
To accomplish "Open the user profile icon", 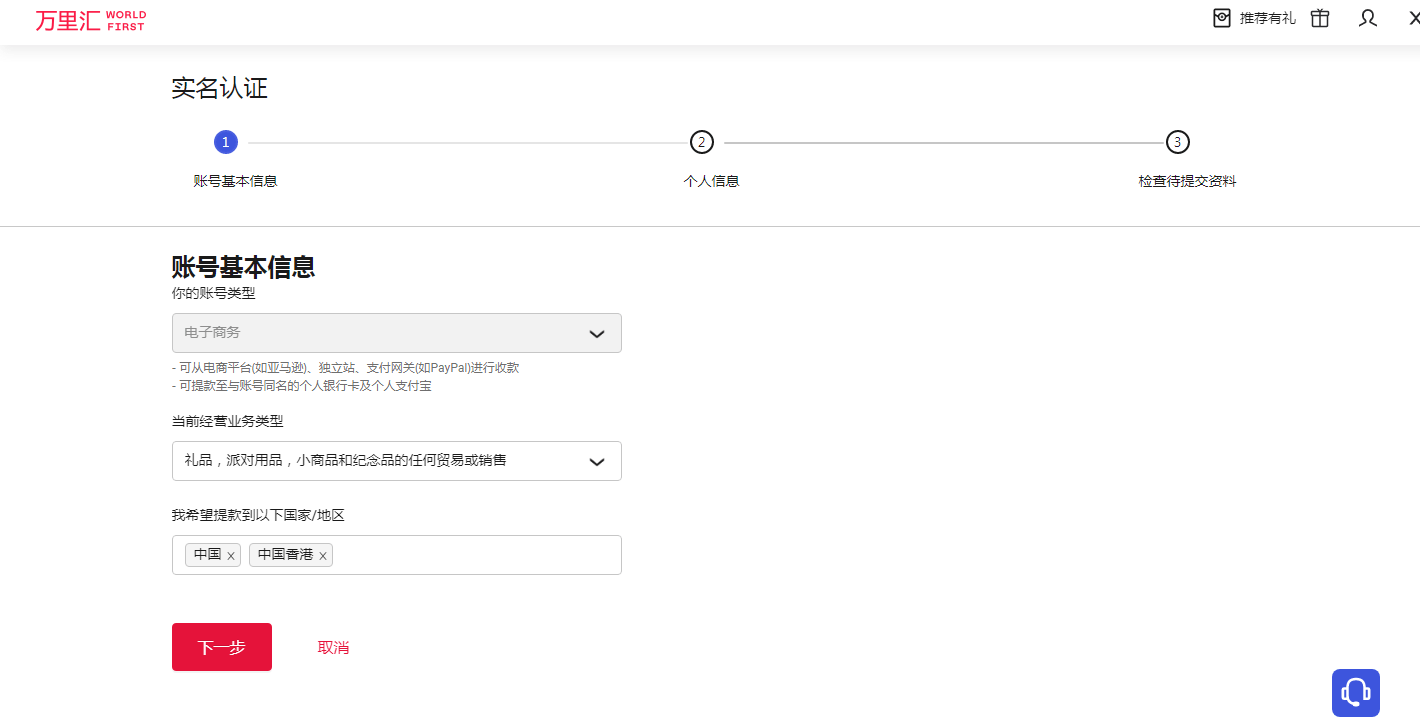I will (1368, 18).
